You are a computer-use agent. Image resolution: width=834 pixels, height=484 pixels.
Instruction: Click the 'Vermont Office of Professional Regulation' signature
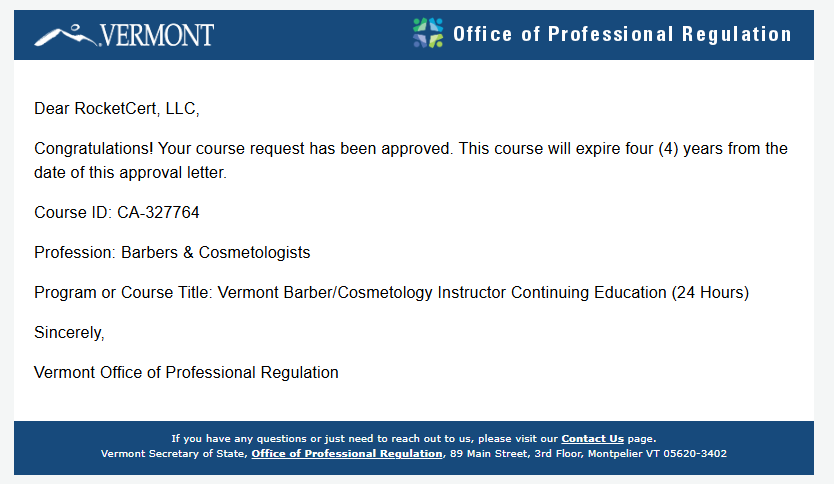click(186, 372)
